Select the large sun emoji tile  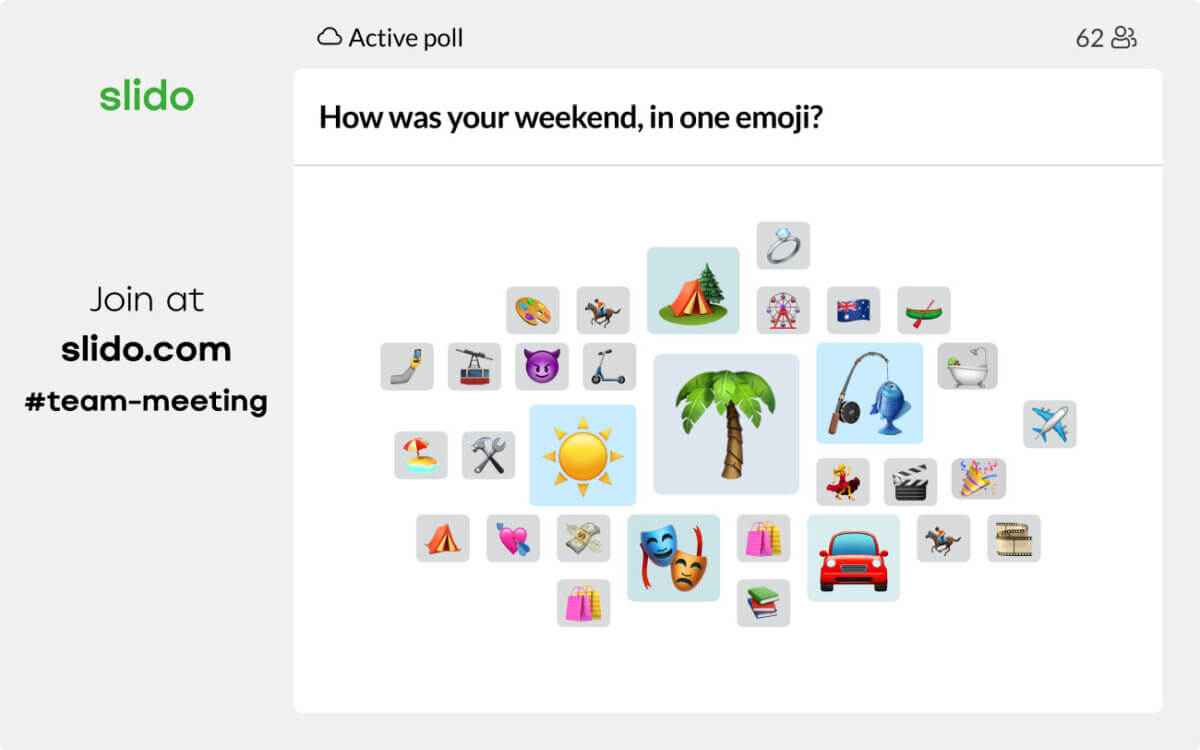point(582,455)
